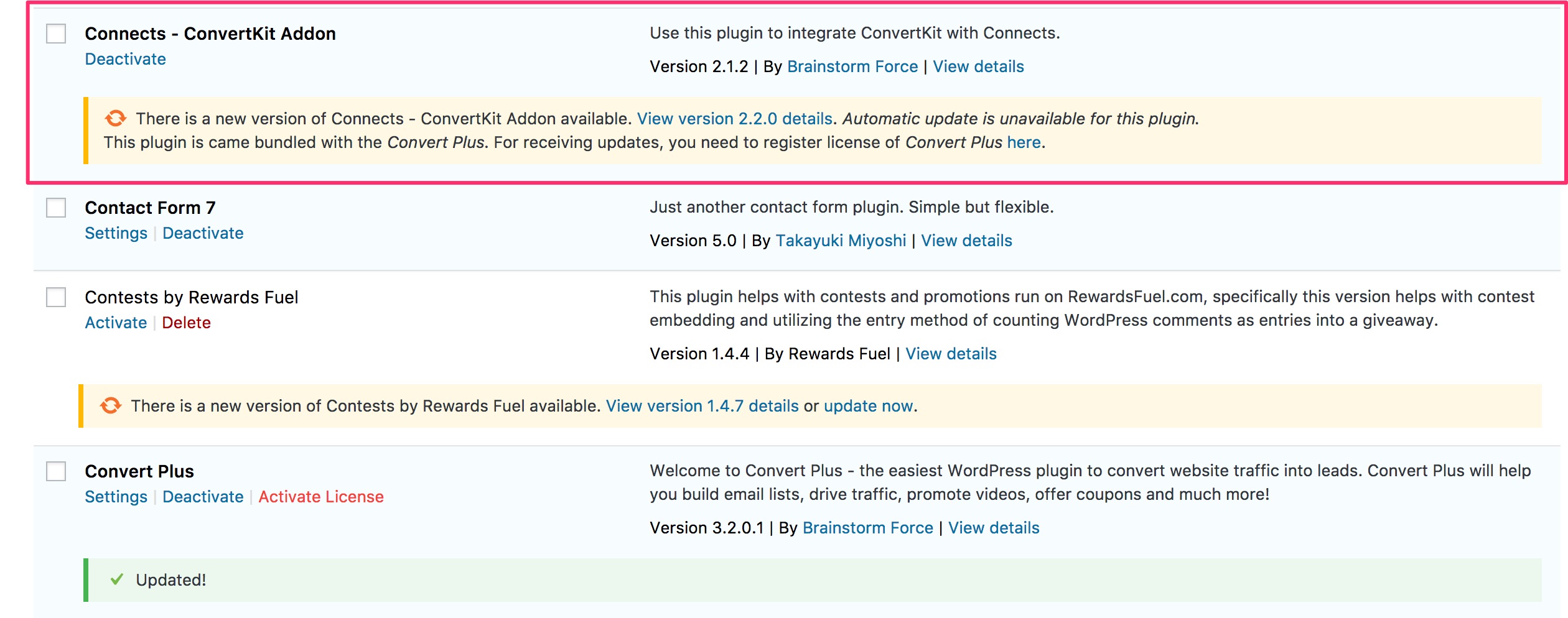Open View version 2.2.0 details link

point(735,119)
